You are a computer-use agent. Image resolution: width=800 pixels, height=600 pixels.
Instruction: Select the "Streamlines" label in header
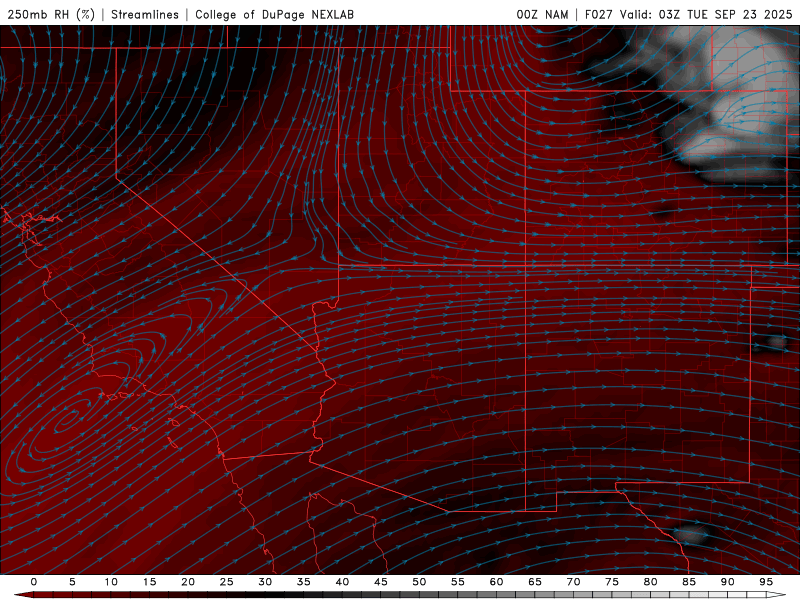tap(145, 14)
